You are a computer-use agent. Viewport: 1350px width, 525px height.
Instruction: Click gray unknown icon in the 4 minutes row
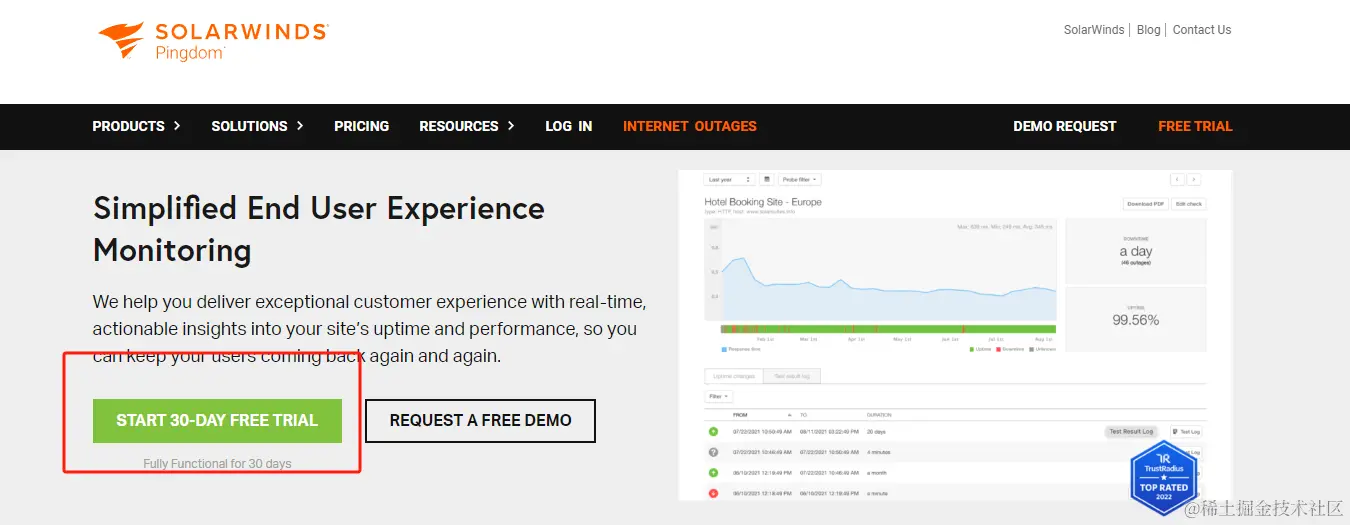pyautogui.click(x=713, y=452)
